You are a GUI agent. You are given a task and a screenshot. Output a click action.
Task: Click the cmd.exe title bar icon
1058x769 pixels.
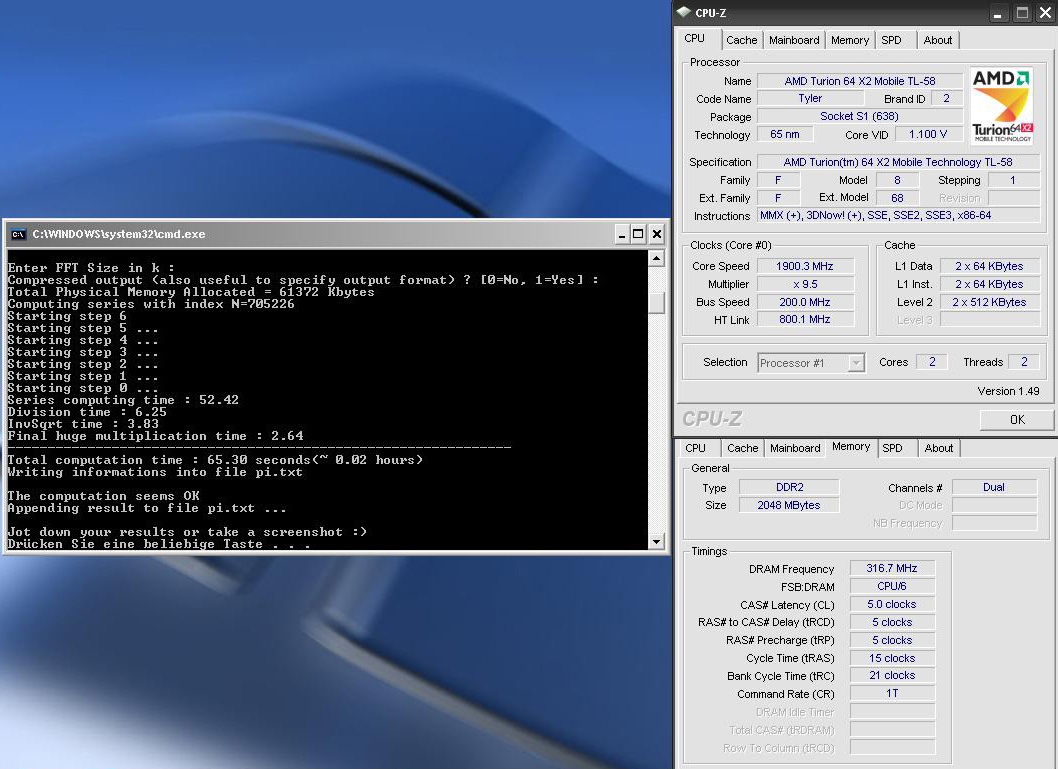click(18, 234)
